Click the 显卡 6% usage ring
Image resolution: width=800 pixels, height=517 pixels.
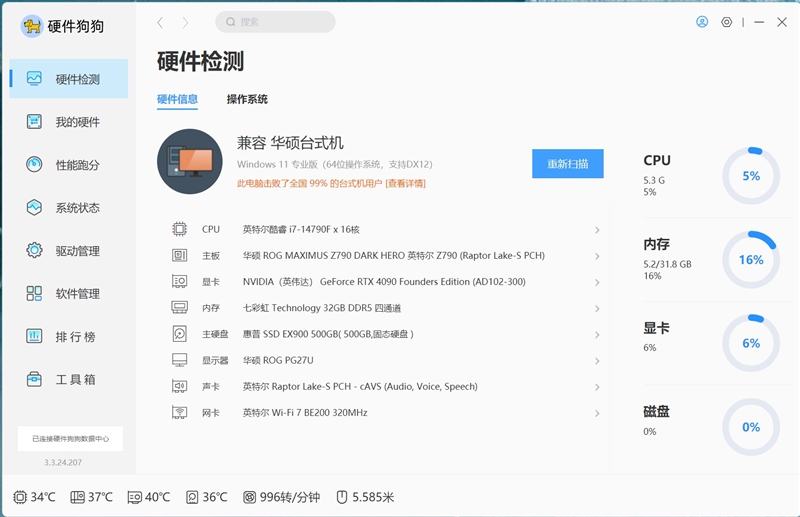point(751,343)
